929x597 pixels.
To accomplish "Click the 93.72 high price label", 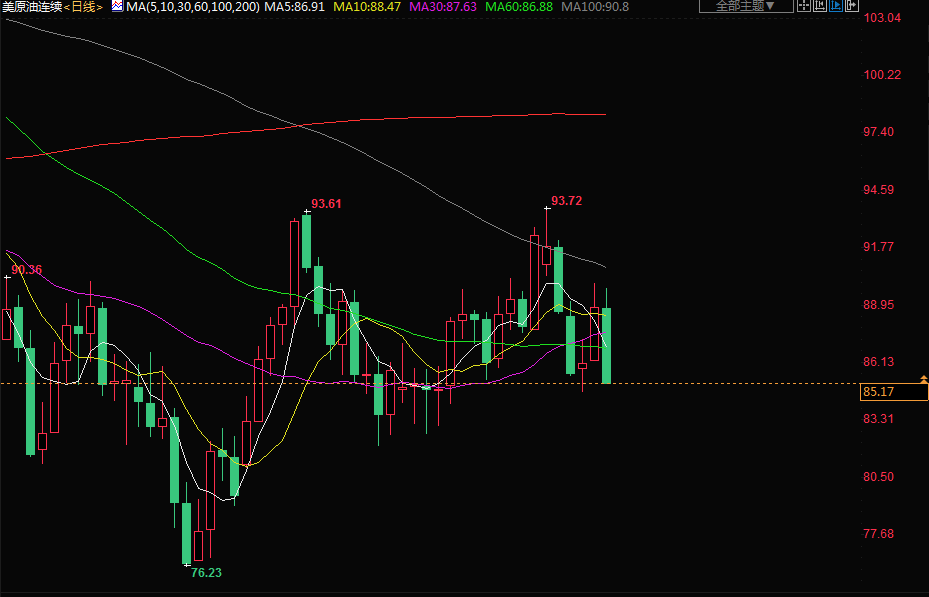I will point(566,201).
